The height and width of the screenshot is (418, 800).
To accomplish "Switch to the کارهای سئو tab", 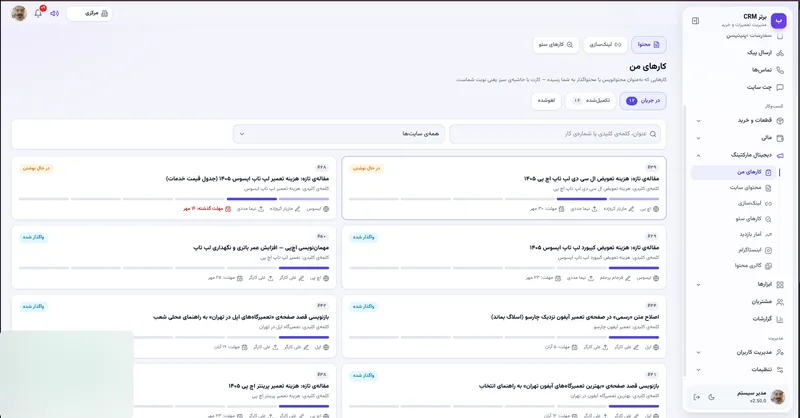I will coord(556,45).
